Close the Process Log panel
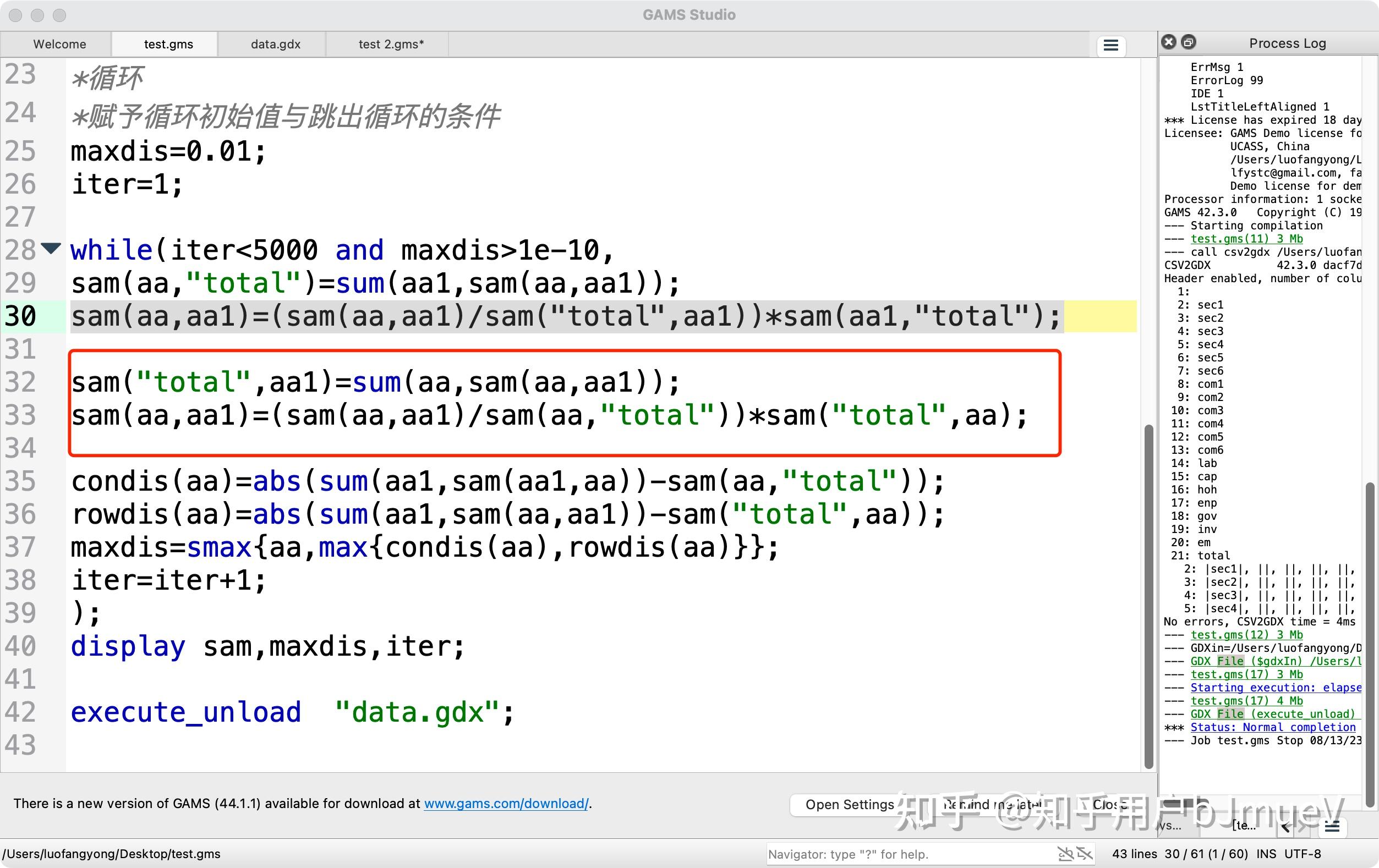The width and height of the screenshot is (1379, 868). tap(1169, 42)
